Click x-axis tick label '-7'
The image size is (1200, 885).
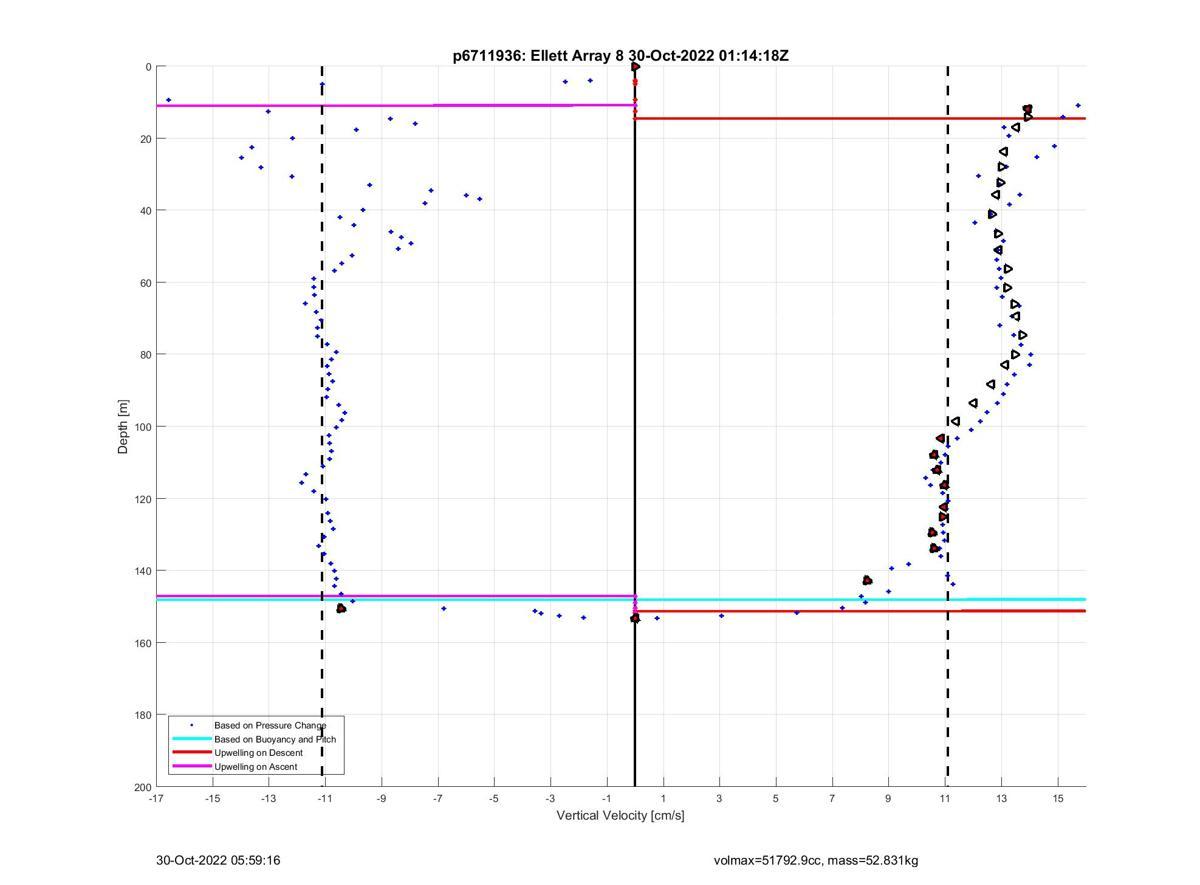[438, 798]
